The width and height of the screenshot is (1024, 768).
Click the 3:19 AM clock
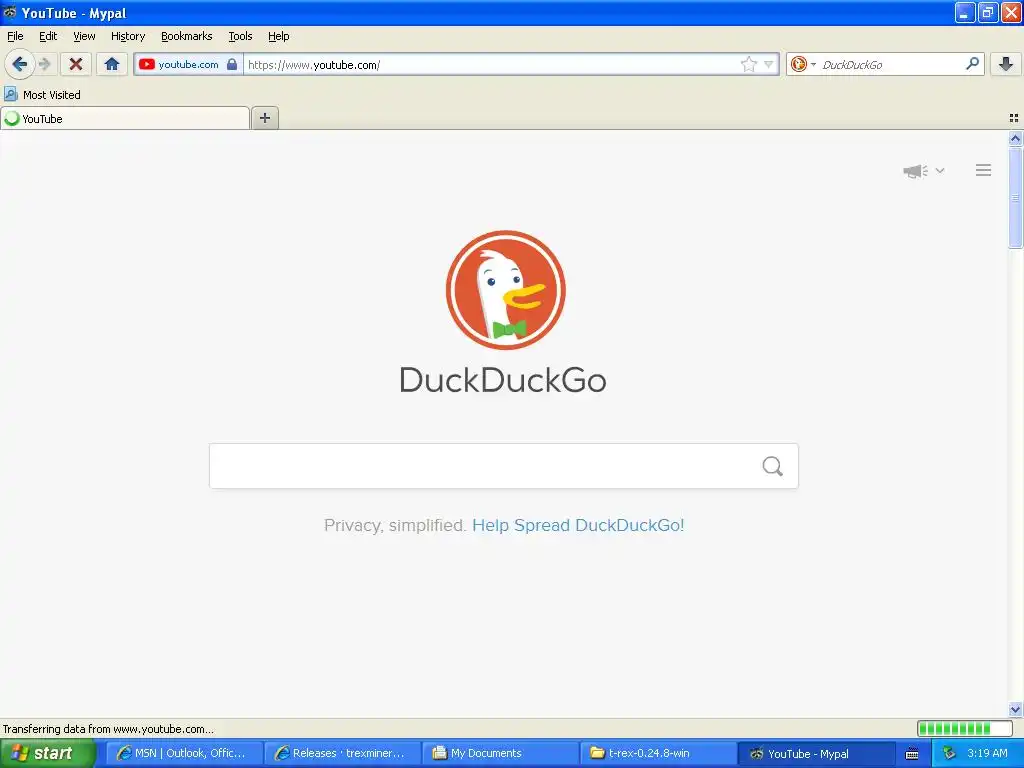click(987, 754)
